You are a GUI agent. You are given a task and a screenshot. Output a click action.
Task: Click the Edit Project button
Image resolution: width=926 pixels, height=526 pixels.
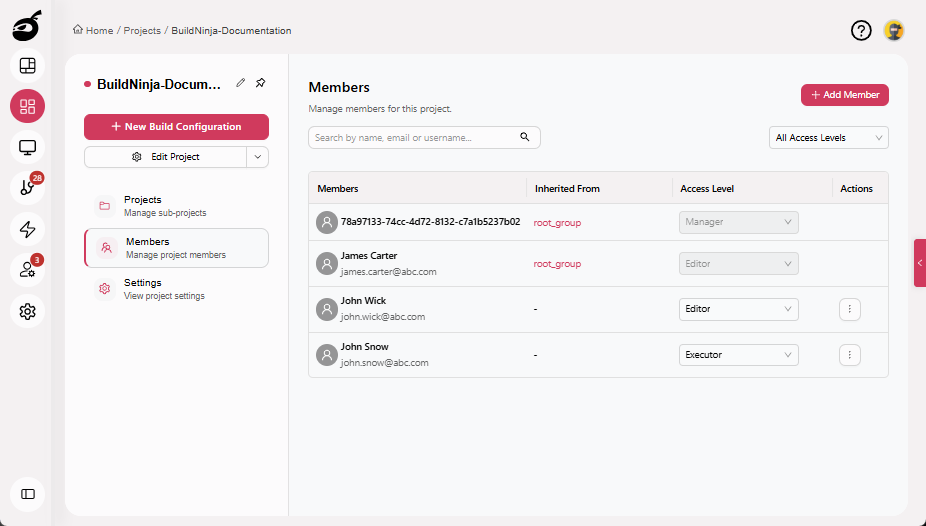pos(165,157)
